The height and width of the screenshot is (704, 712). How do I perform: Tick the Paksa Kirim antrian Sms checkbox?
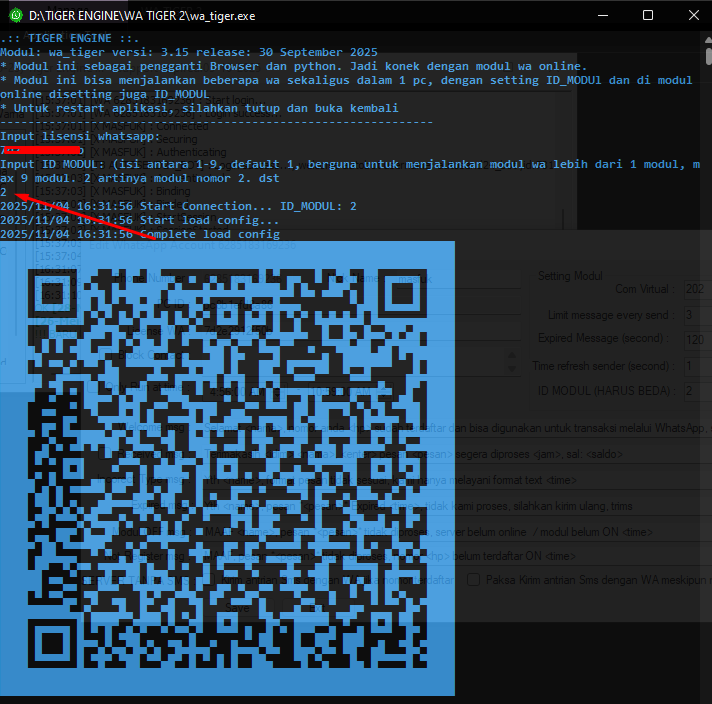474,579
